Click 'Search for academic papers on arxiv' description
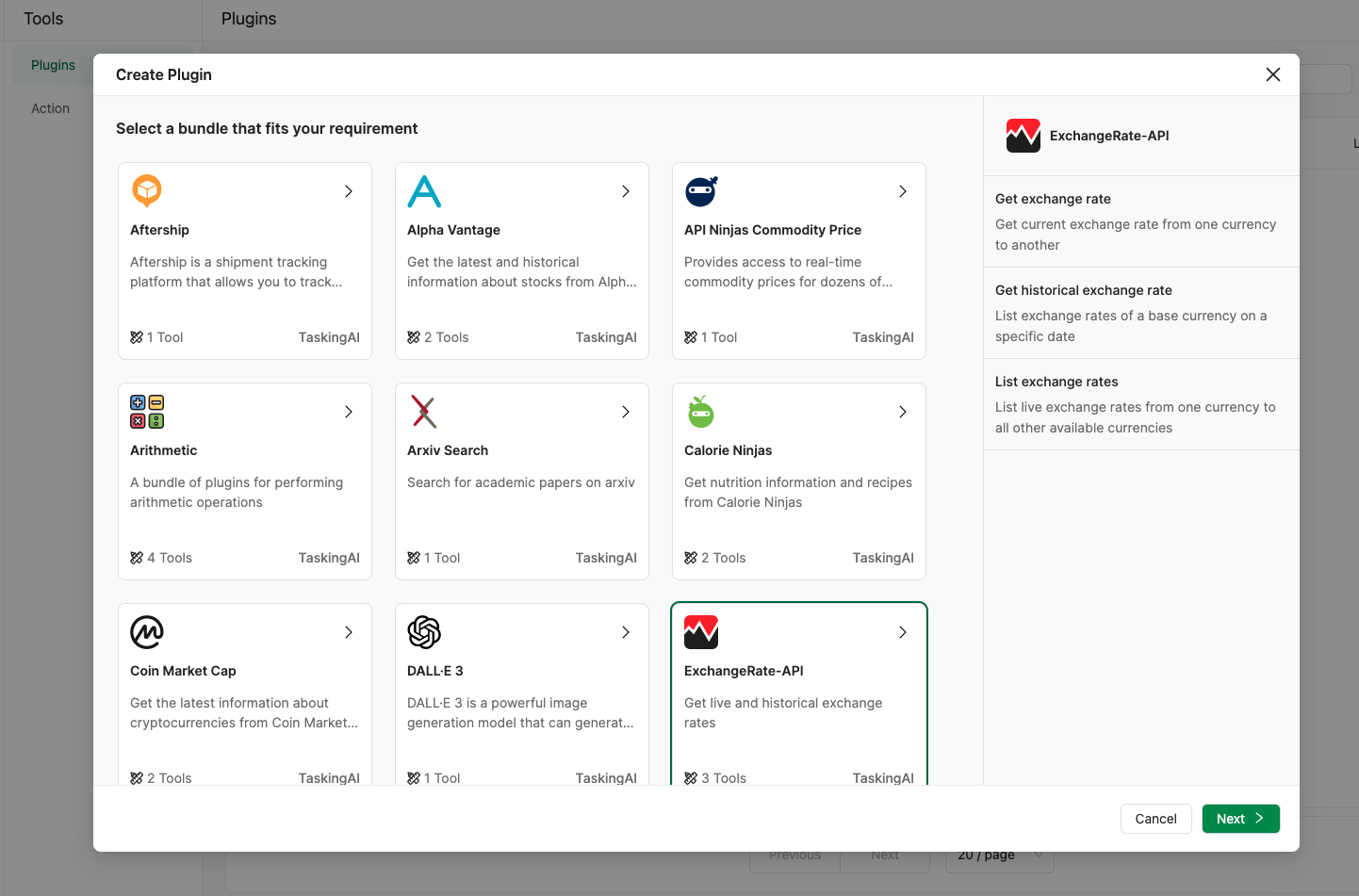 521,482
